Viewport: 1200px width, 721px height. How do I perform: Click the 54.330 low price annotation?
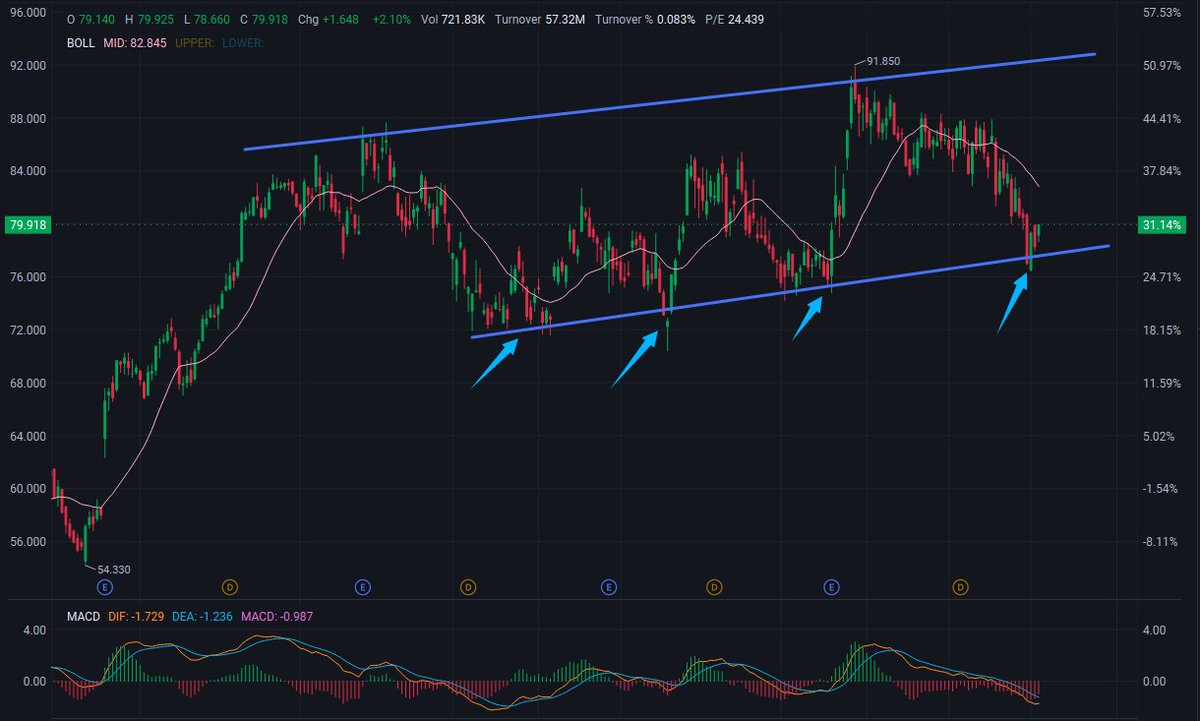pos(114,569)
